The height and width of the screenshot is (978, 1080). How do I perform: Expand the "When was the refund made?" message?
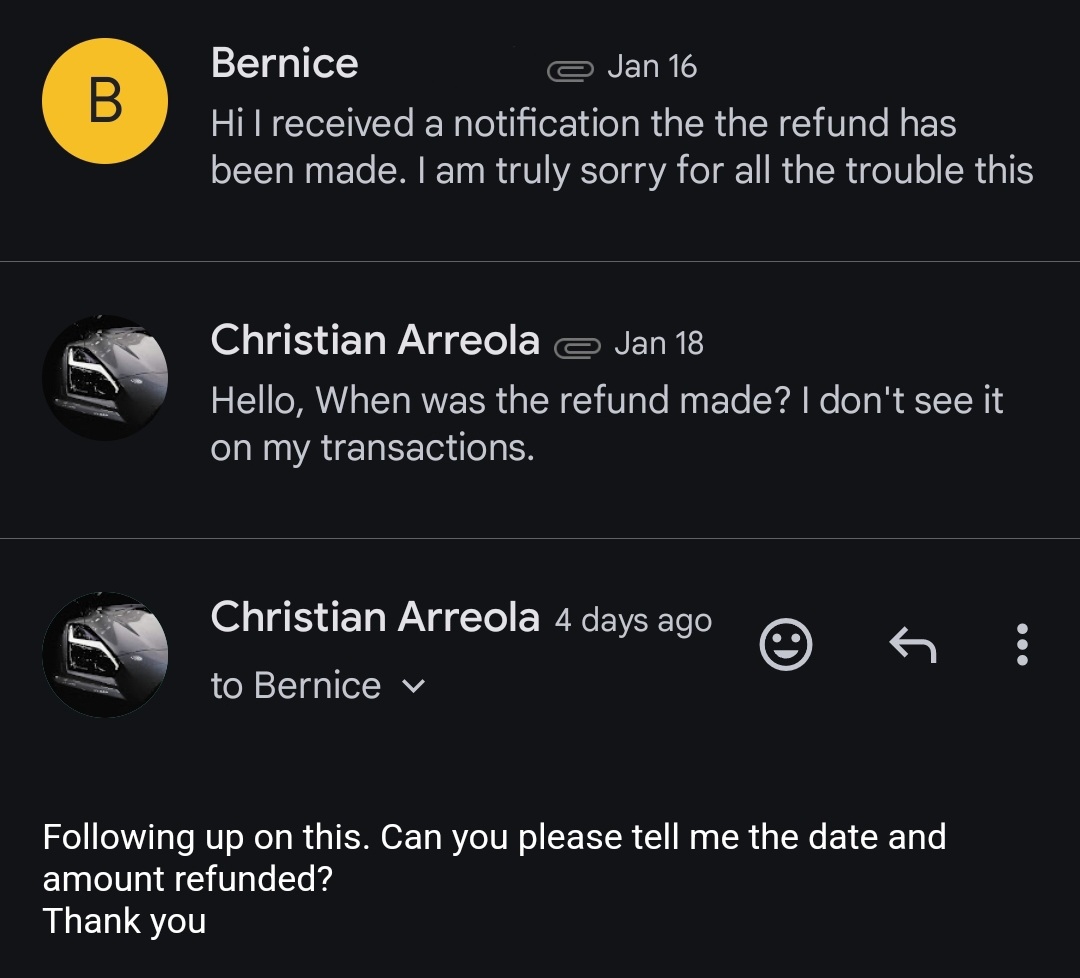point(606,424)
